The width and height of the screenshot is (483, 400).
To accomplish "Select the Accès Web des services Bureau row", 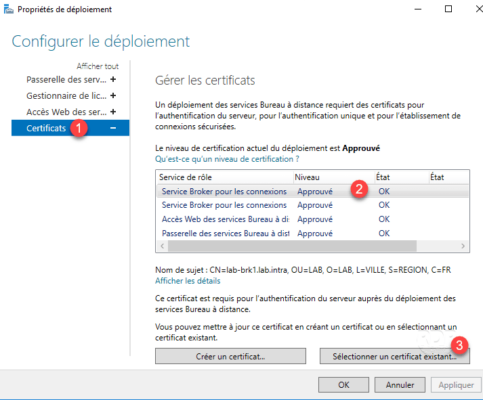I will [312, 219].
